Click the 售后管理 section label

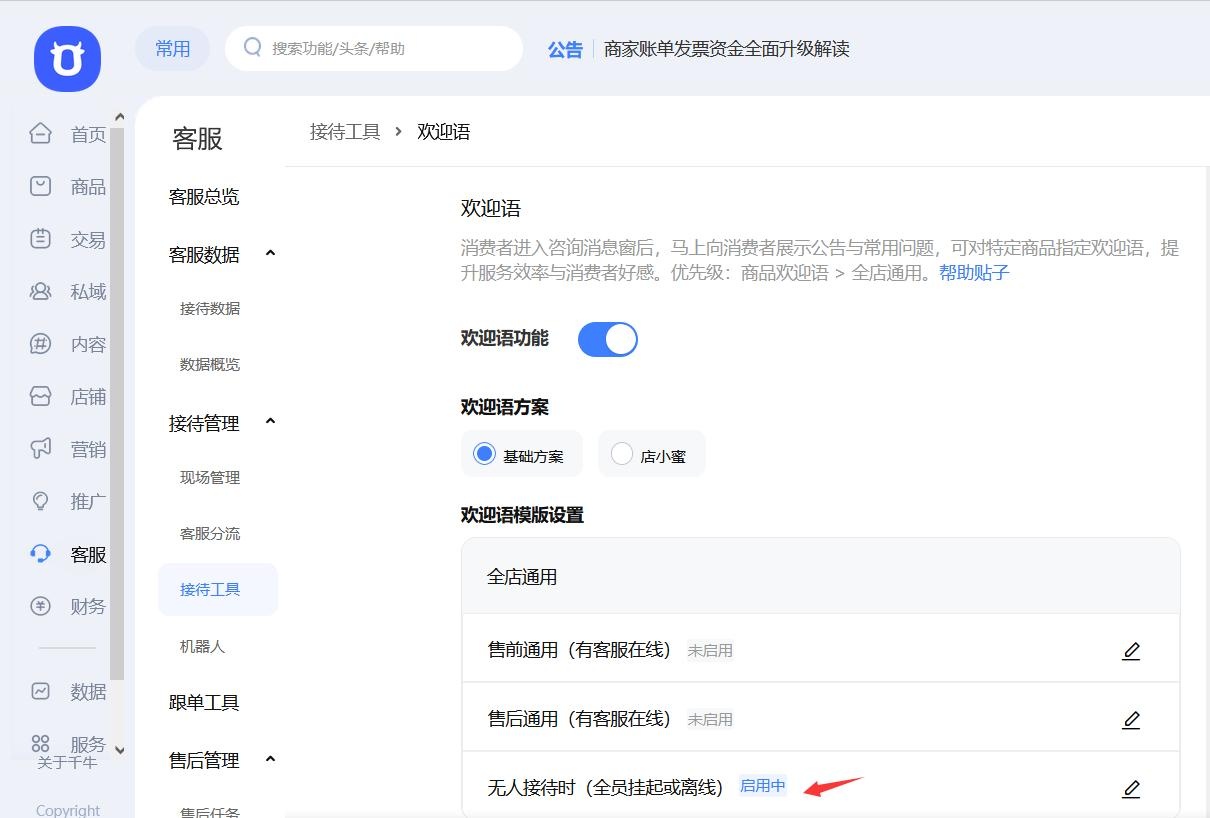click(204, 761)
